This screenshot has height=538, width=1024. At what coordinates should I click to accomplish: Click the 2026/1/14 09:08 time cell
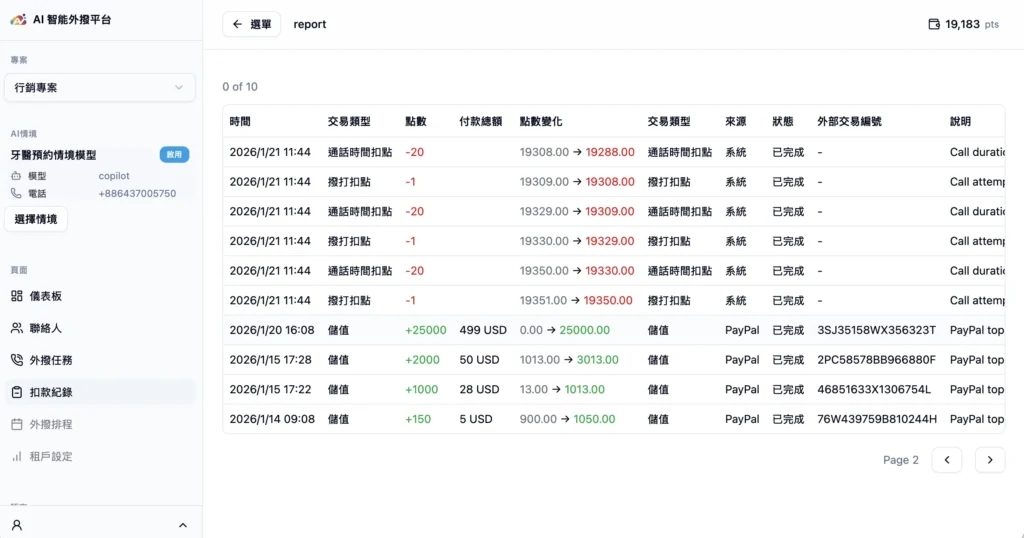coord(272,419)
